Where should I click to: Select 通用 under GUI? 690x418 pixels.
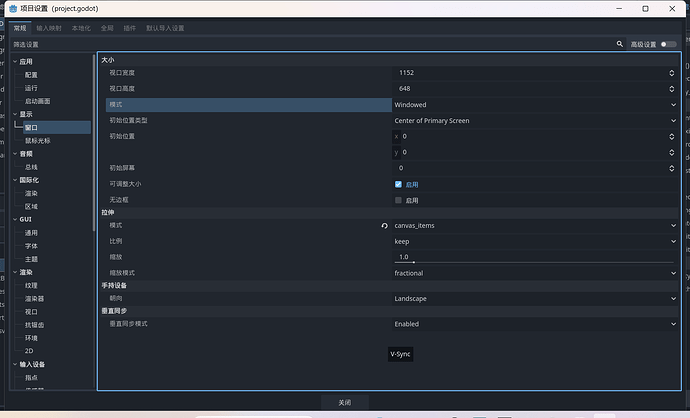[x=31, y=233]
